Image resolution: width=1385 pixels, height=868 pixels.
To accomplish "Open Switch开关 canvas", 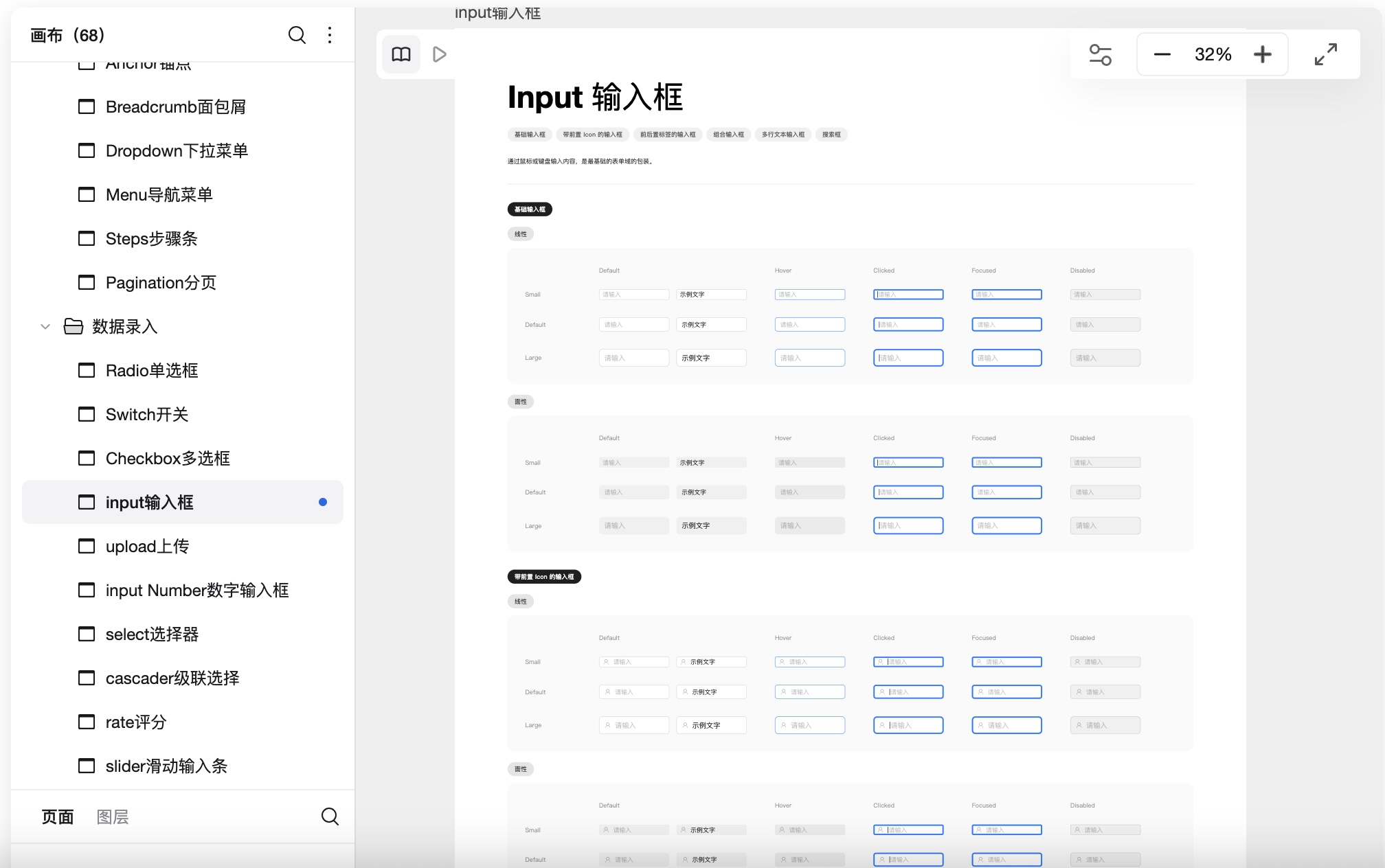I will tap(183, 415).
